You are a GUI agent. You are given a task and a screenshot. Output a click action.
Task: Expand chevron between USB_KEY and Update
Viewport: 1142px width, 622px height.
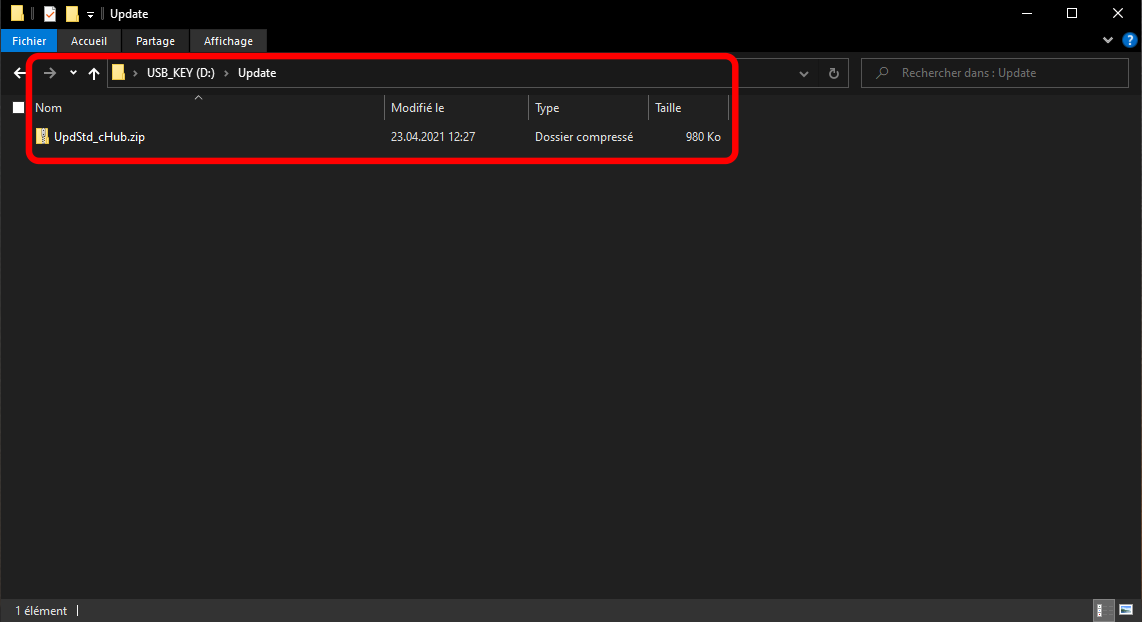pyautogui.click(x=227, y=73)
